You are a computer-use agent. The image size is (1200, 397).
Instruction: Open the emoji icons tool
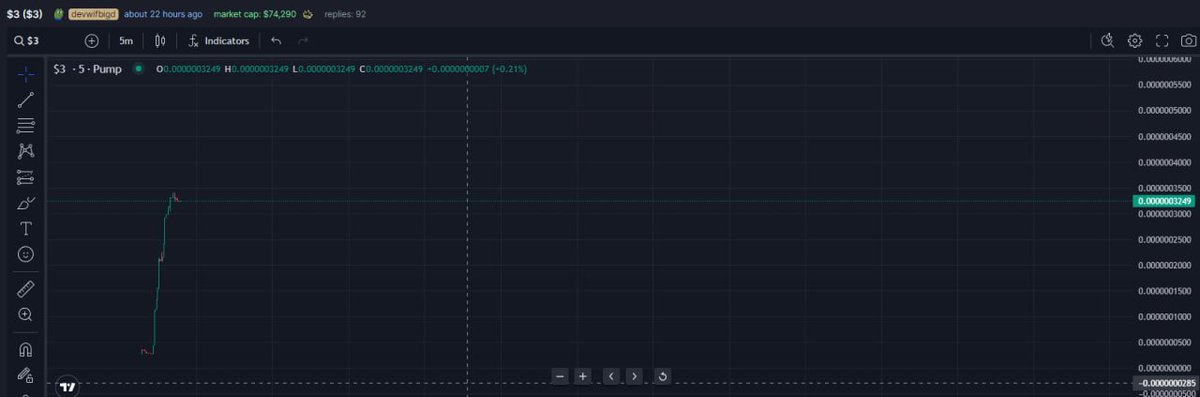[x=26, y=254]
